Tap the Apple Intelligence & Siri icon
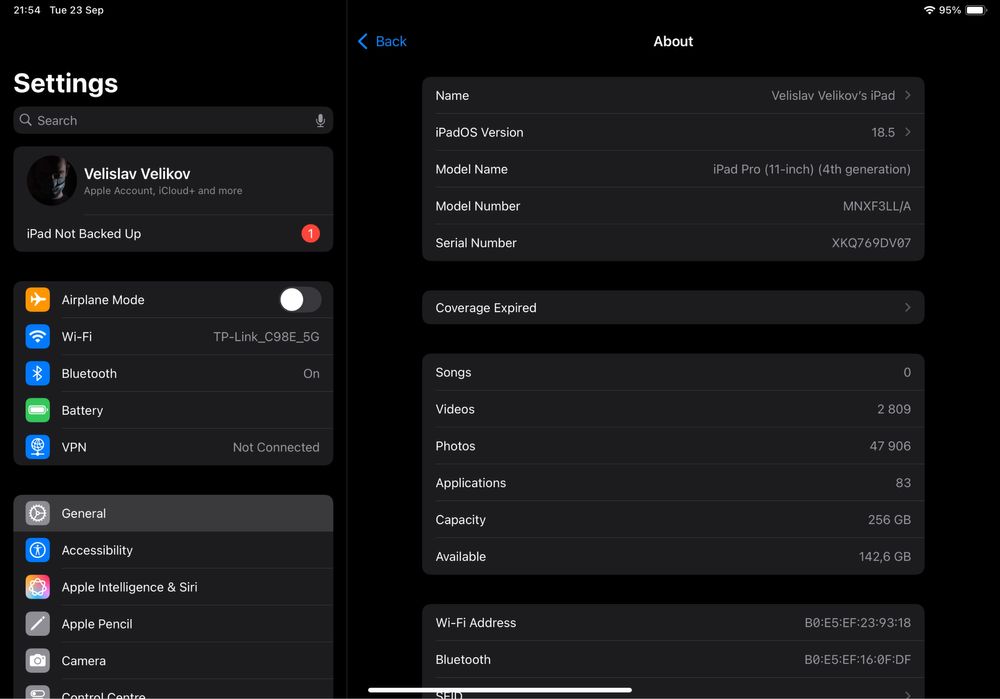This screenshot has height=699, width=1000. 38,587
